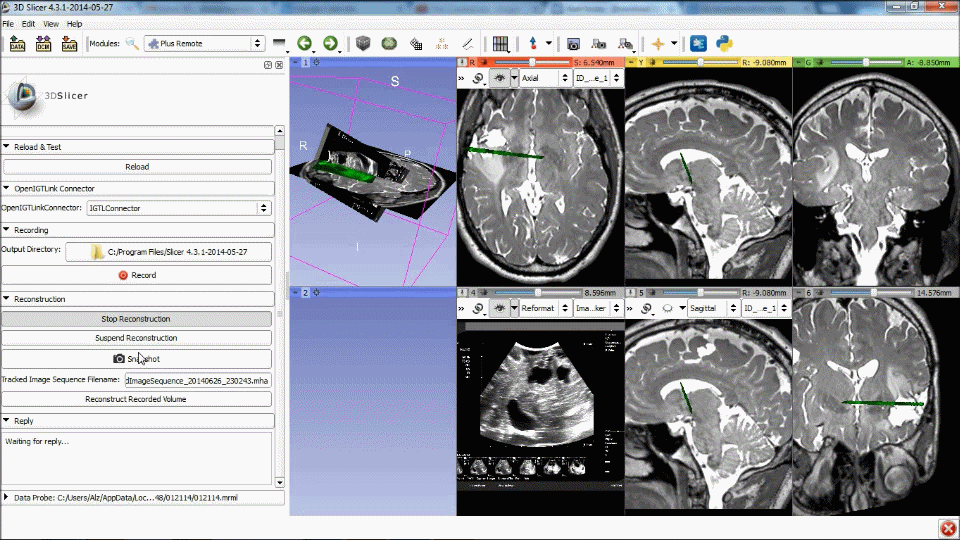The image size is (960, 540).
Task: Click the load DATA toolbar icon
Action: coord(17,44)
